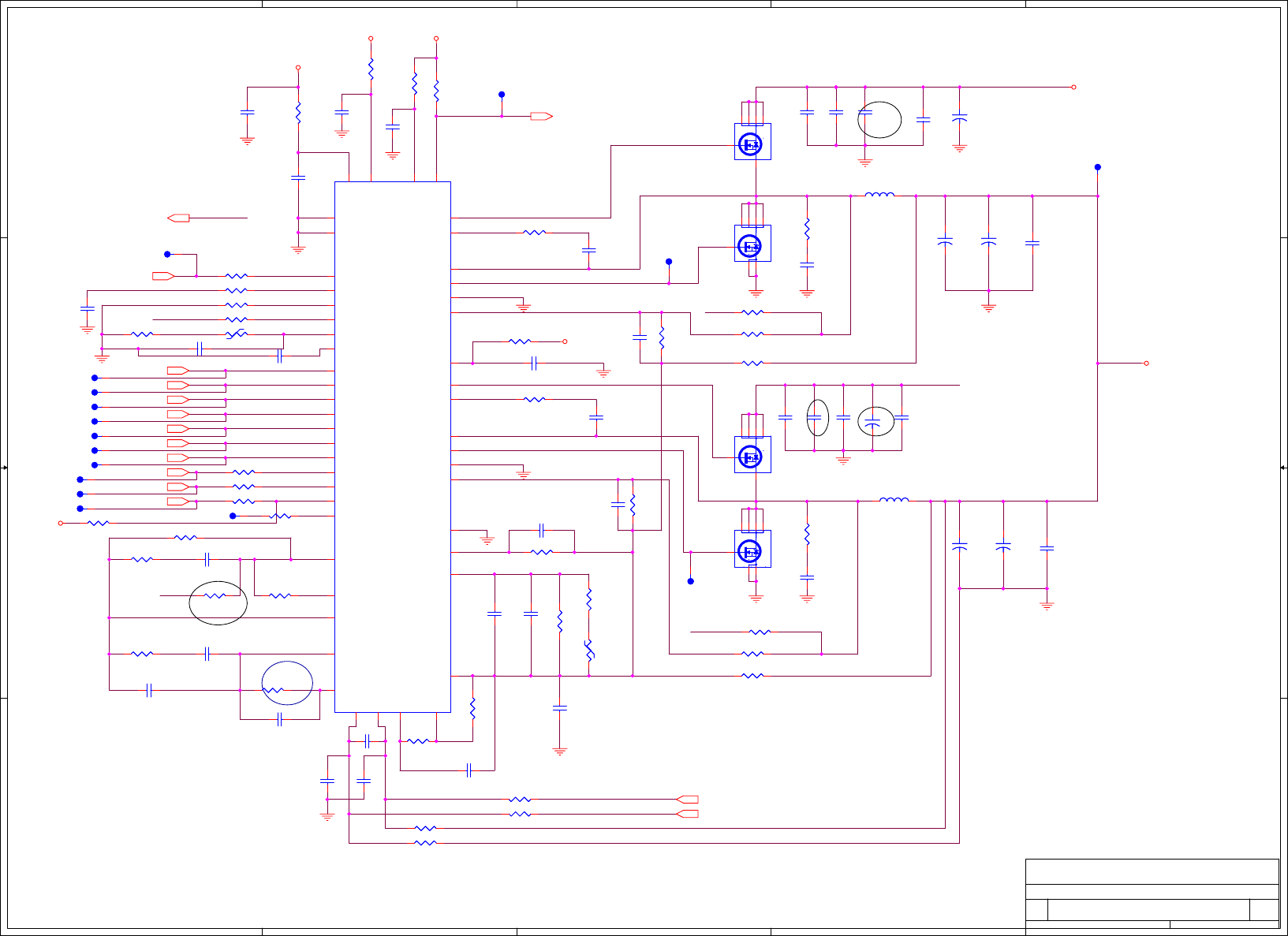The width and height of the screenshot is (1288, 936).
Task: Select the large central IC rectangle
Action: (393, 447)
